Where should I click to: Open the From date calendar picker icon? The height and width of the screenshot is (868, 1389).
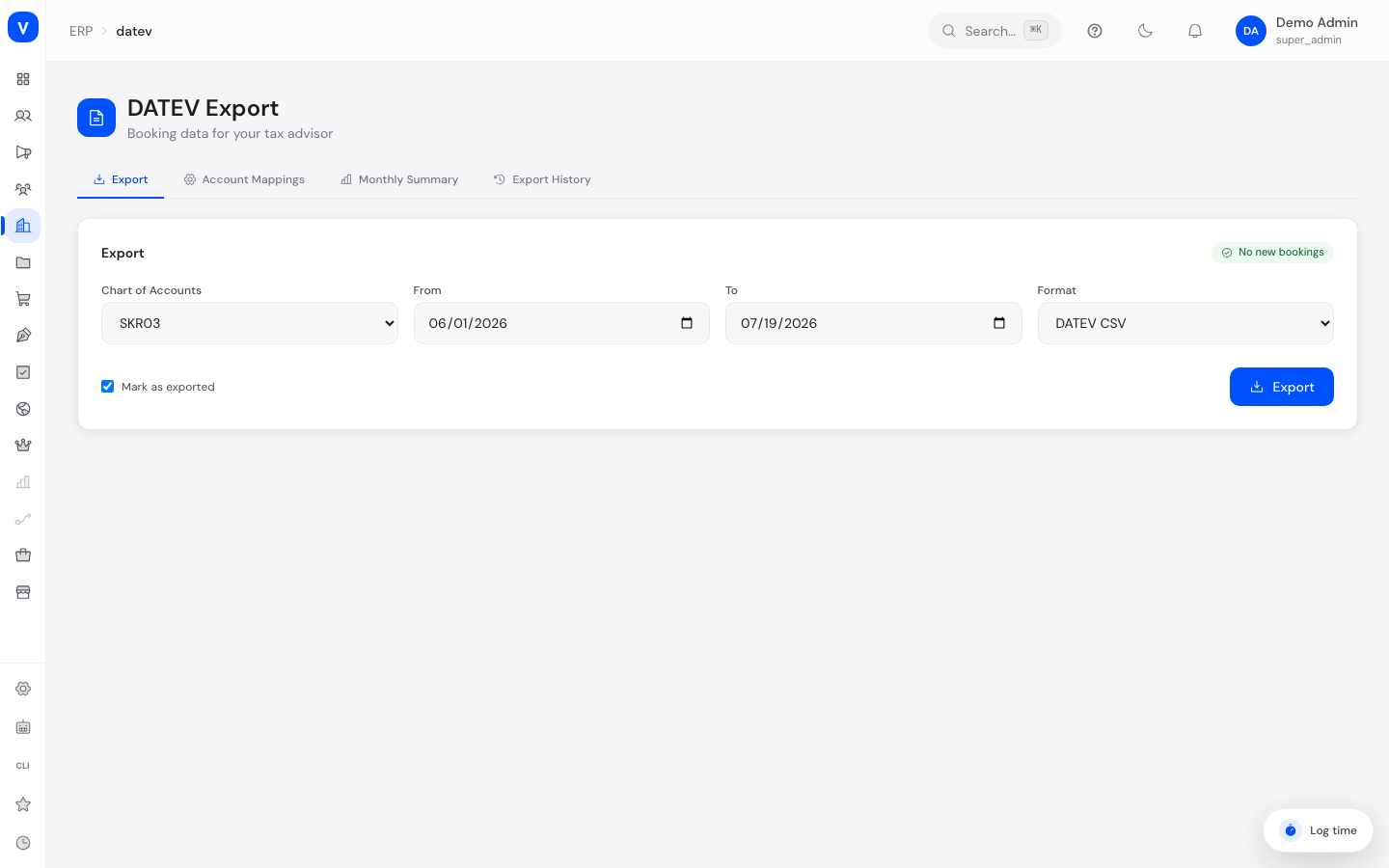687,323
